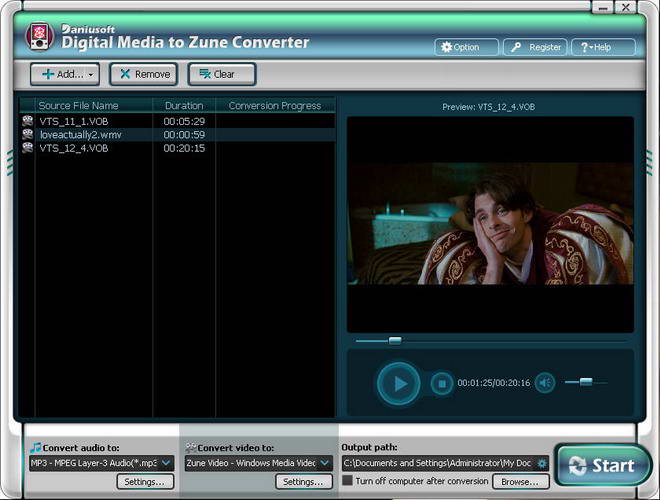Click the music note Convert audio icon

tap(36, 447)
